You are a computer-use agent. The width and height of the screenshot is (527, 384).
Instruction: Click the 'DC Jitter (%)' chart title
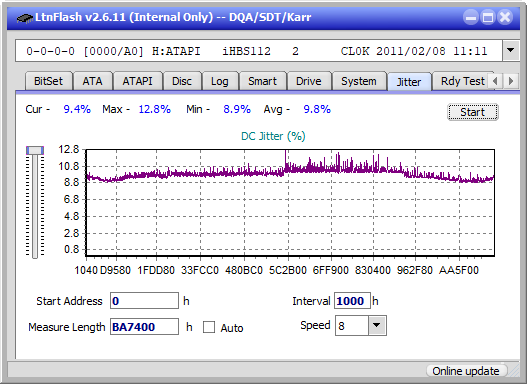pos(273,136)
